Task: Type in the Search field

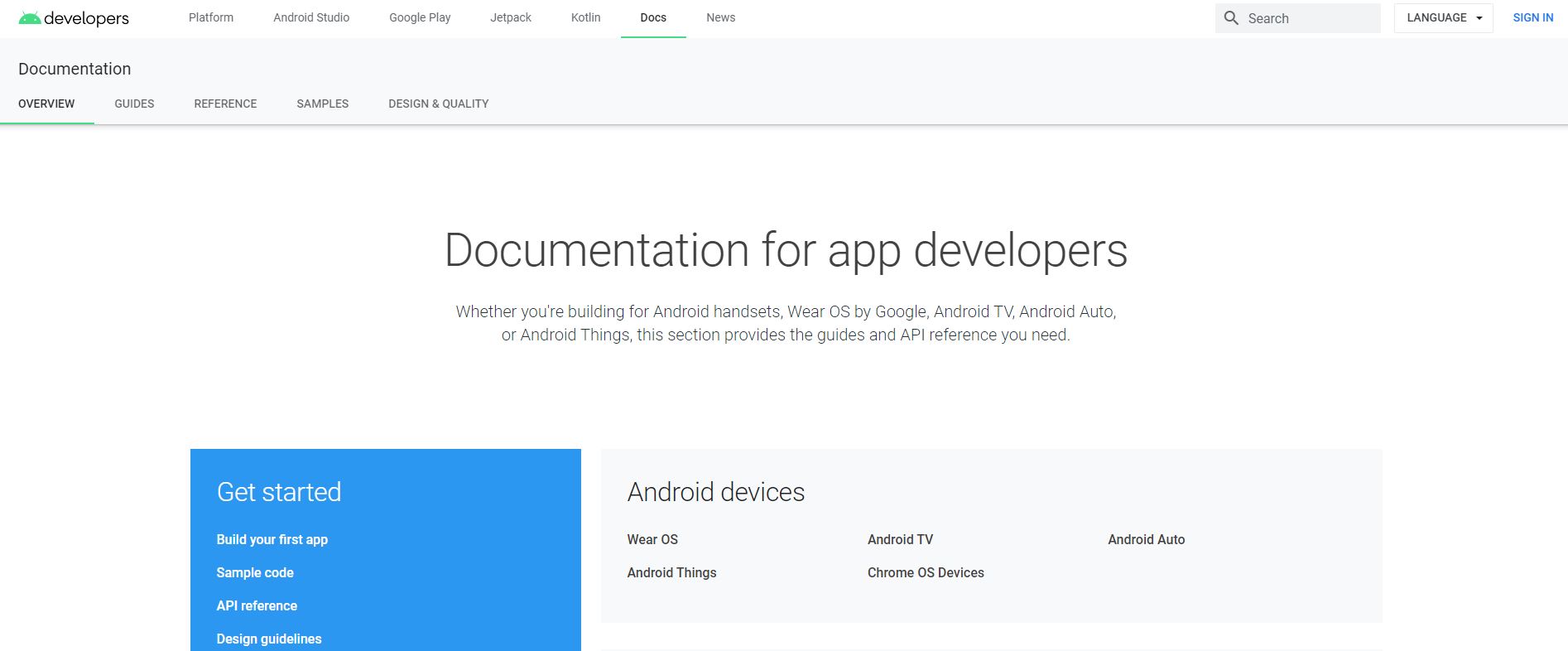Action: pos(1310,18)
